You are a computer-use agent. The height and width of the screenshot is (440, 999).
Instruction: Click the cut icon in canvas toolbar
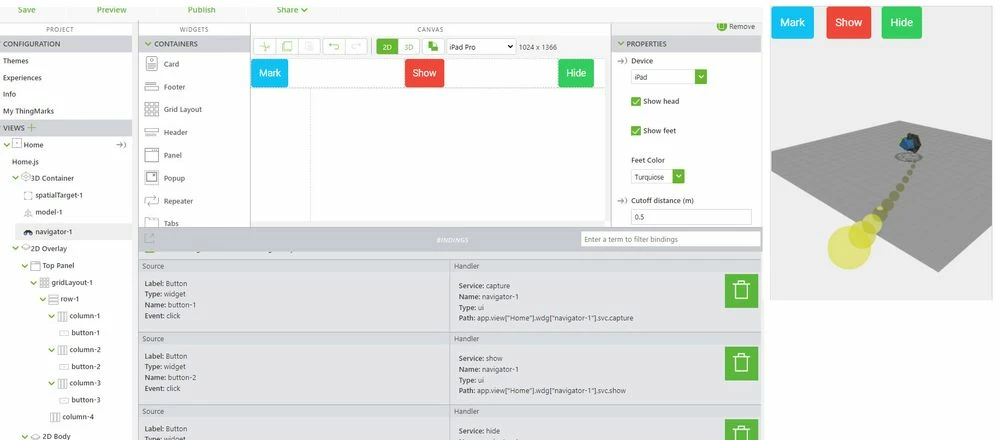click(265, 46)
